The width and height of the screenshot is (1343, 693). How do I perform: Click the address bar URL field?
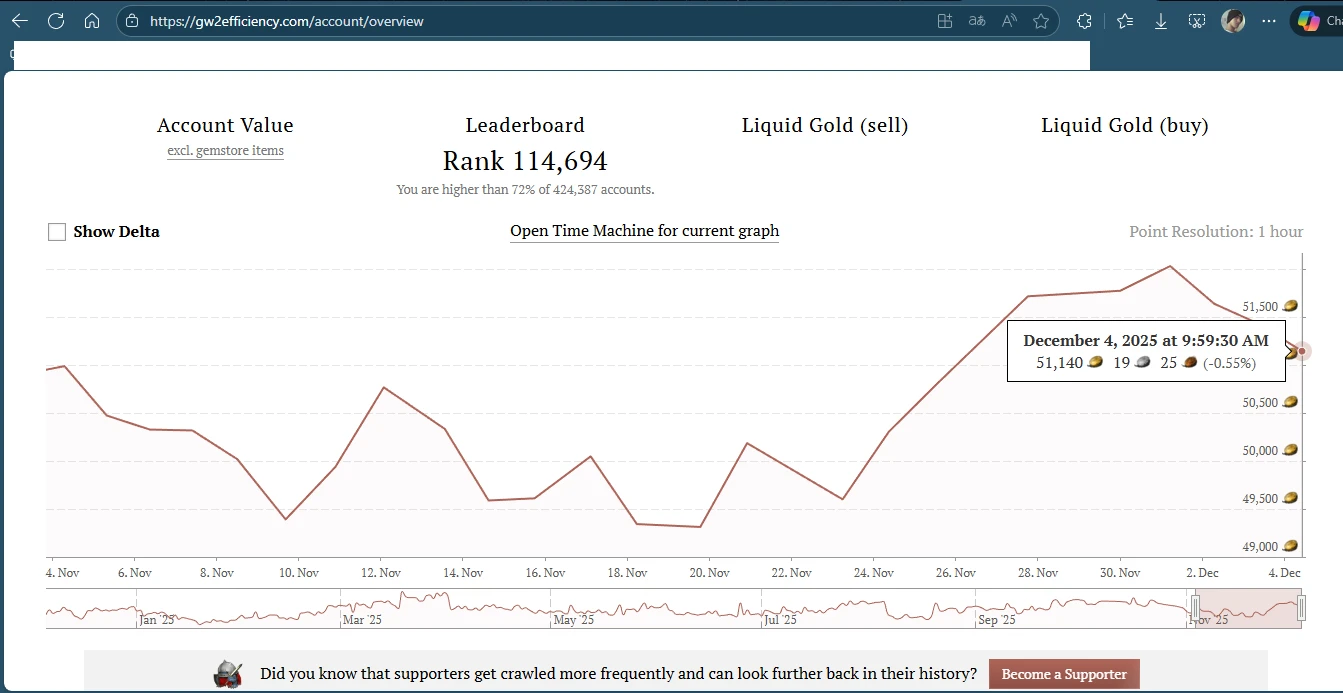point(500,21)
